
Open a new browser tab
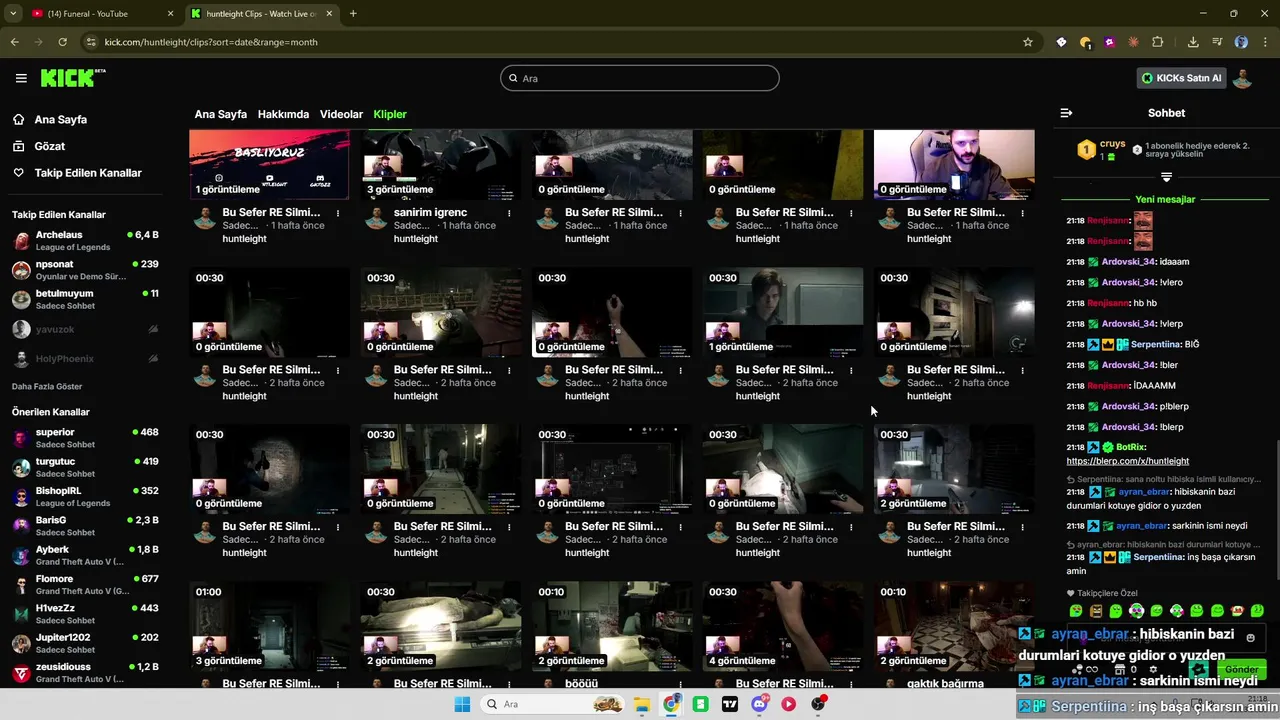pyautogui.click(x=353, y=13)
